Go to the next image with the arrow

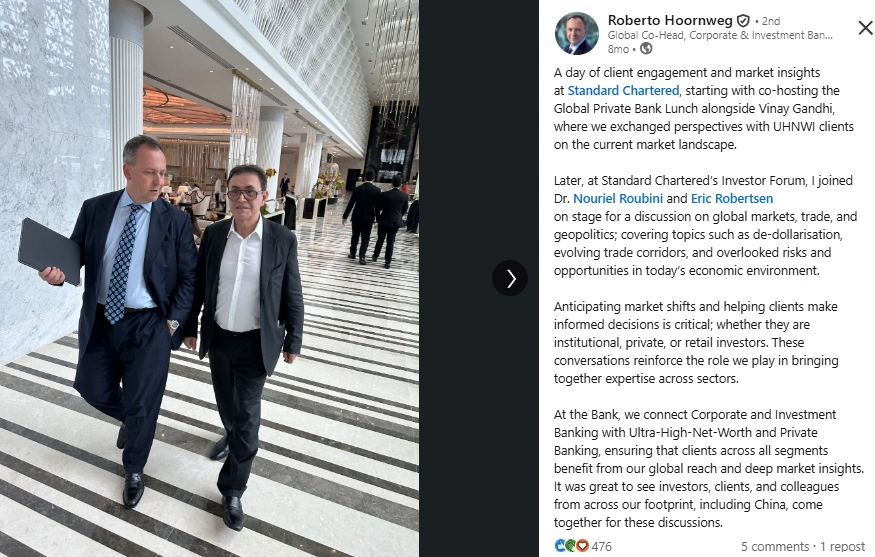coord(509,278)
